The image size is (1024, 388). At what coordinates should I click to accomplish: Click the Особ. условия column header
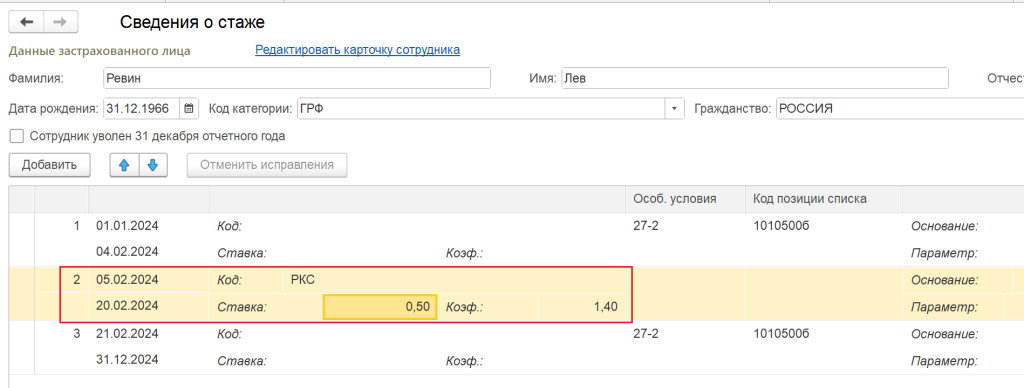click(x=675, y=199)
